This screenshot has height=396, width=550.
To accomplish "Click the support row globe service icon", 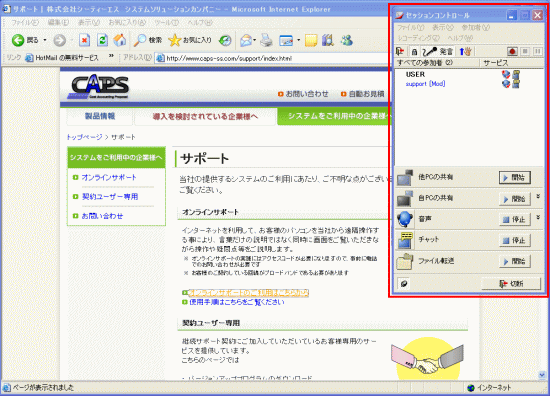I will click(505, 84).
